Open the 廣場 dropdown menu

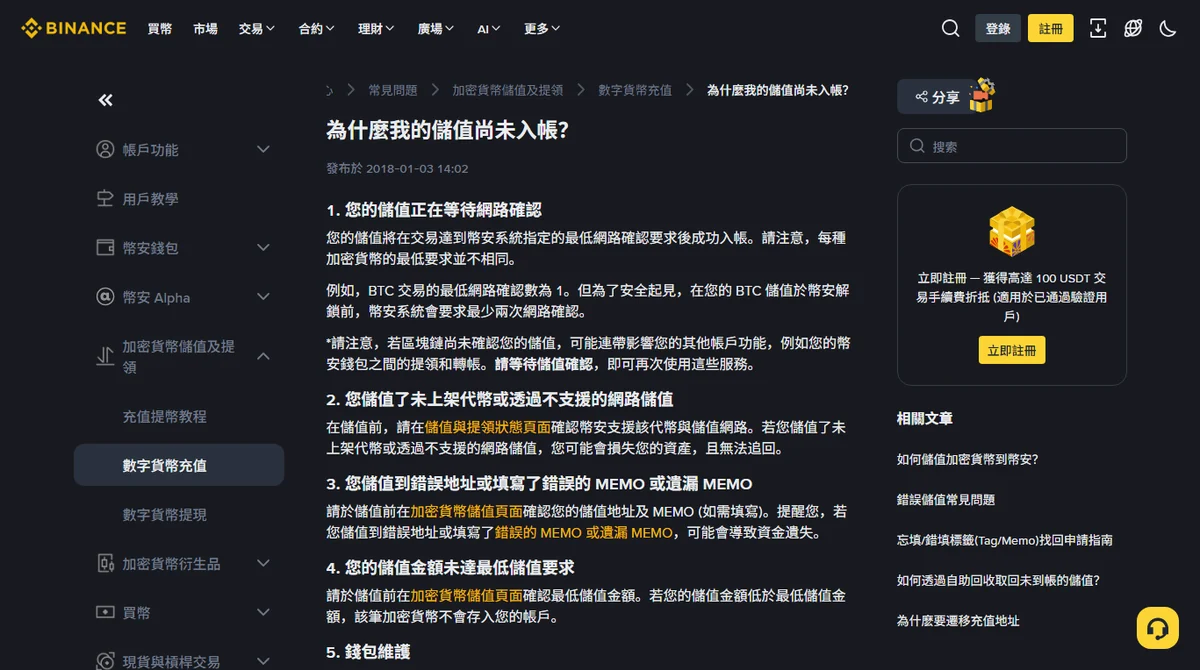click(x=436, y=29)
